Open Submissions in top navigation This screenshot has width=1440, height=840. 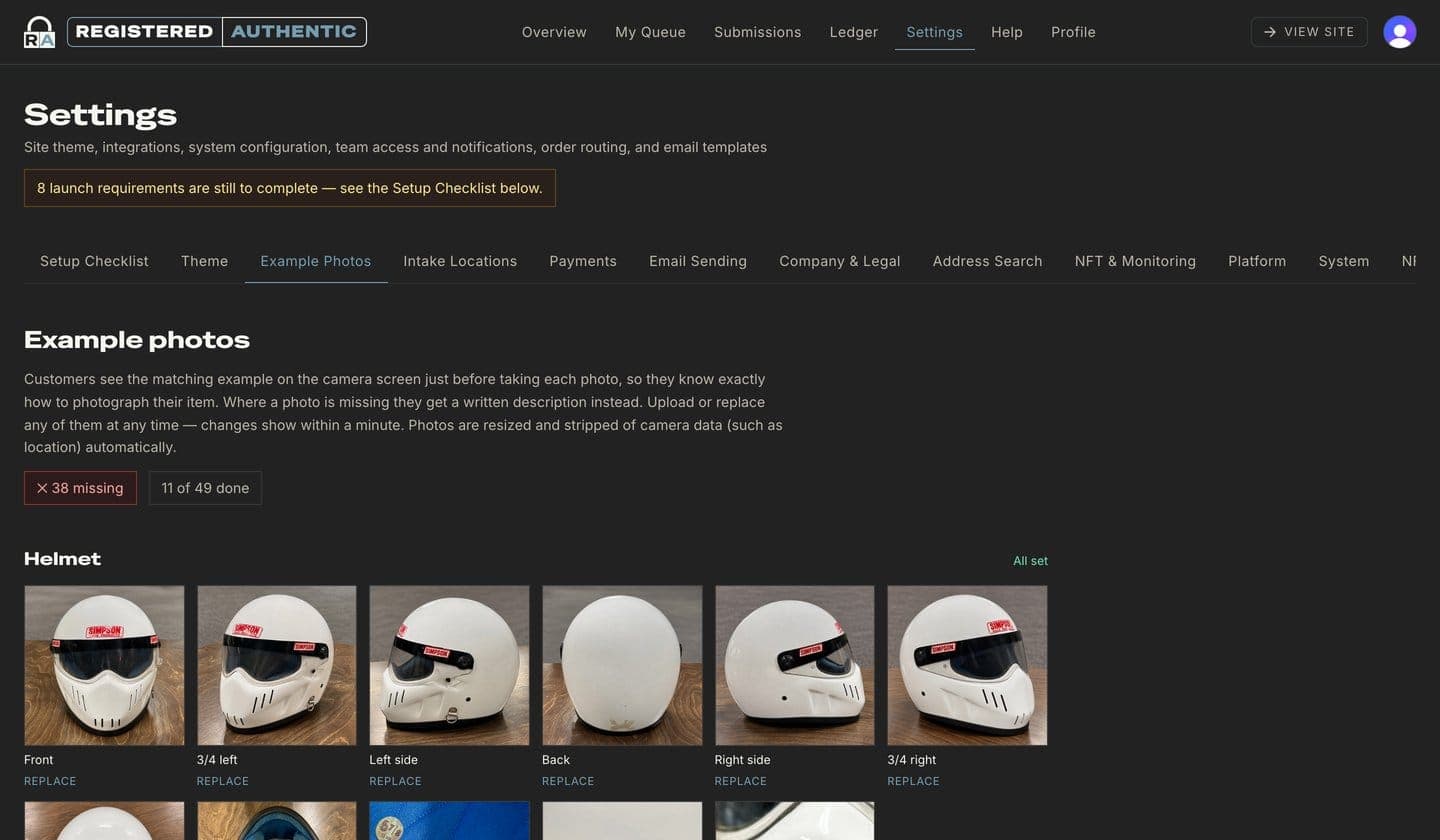757,32
